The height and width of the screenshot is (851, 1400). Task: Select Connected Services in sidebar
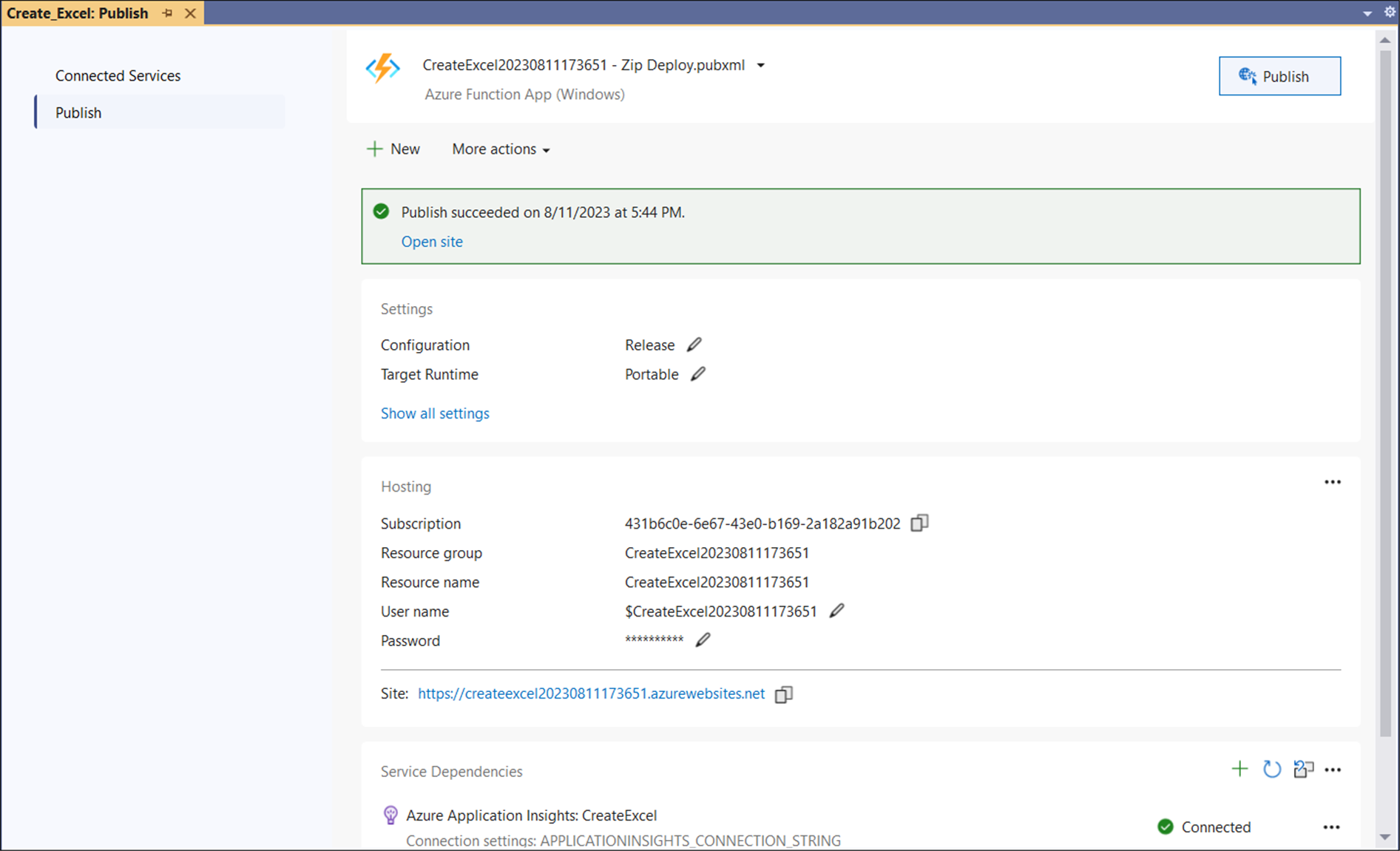118,75
